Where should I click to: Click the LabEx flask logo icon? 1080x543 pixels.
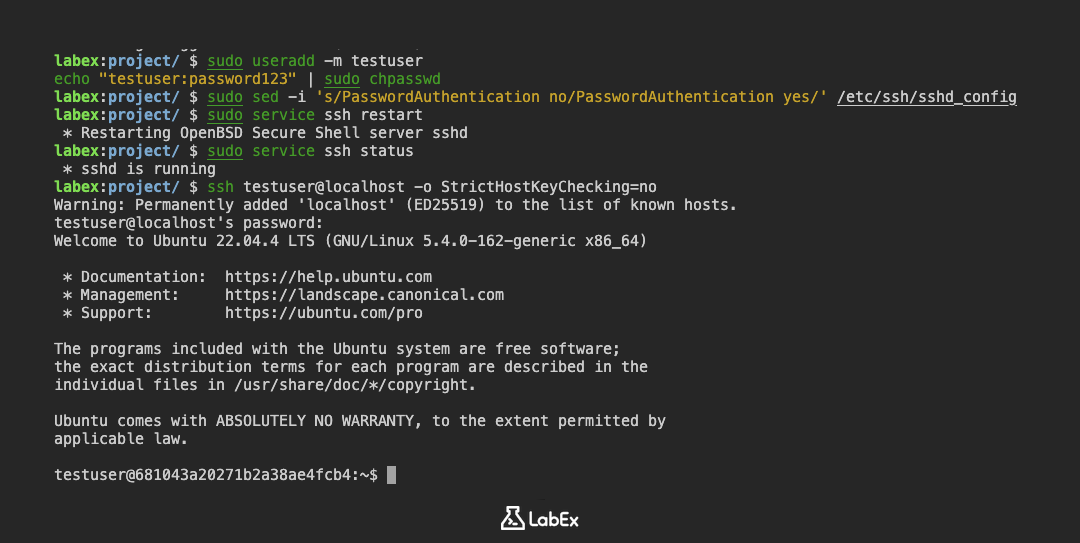(x=512, y=518)
